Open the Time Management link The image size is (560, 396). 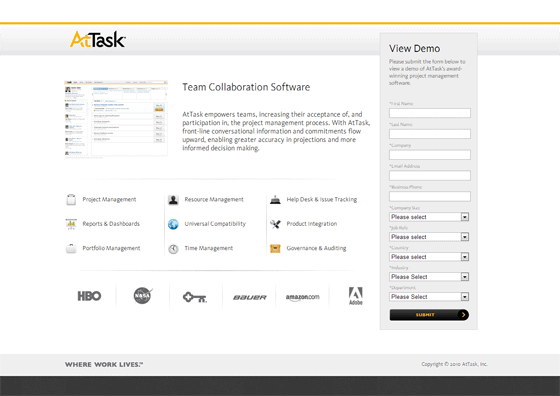209,248
